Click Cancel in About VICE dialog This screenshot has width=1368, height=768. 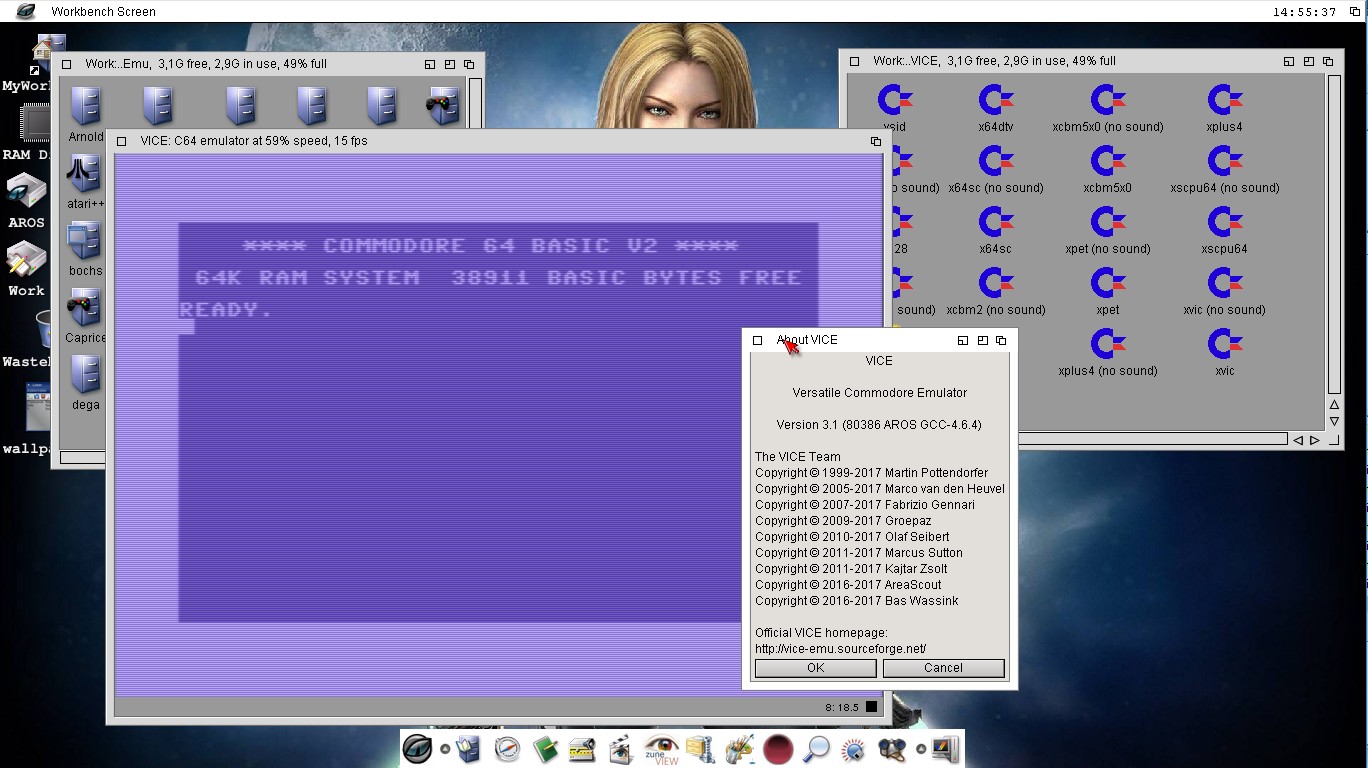point(943,668)
